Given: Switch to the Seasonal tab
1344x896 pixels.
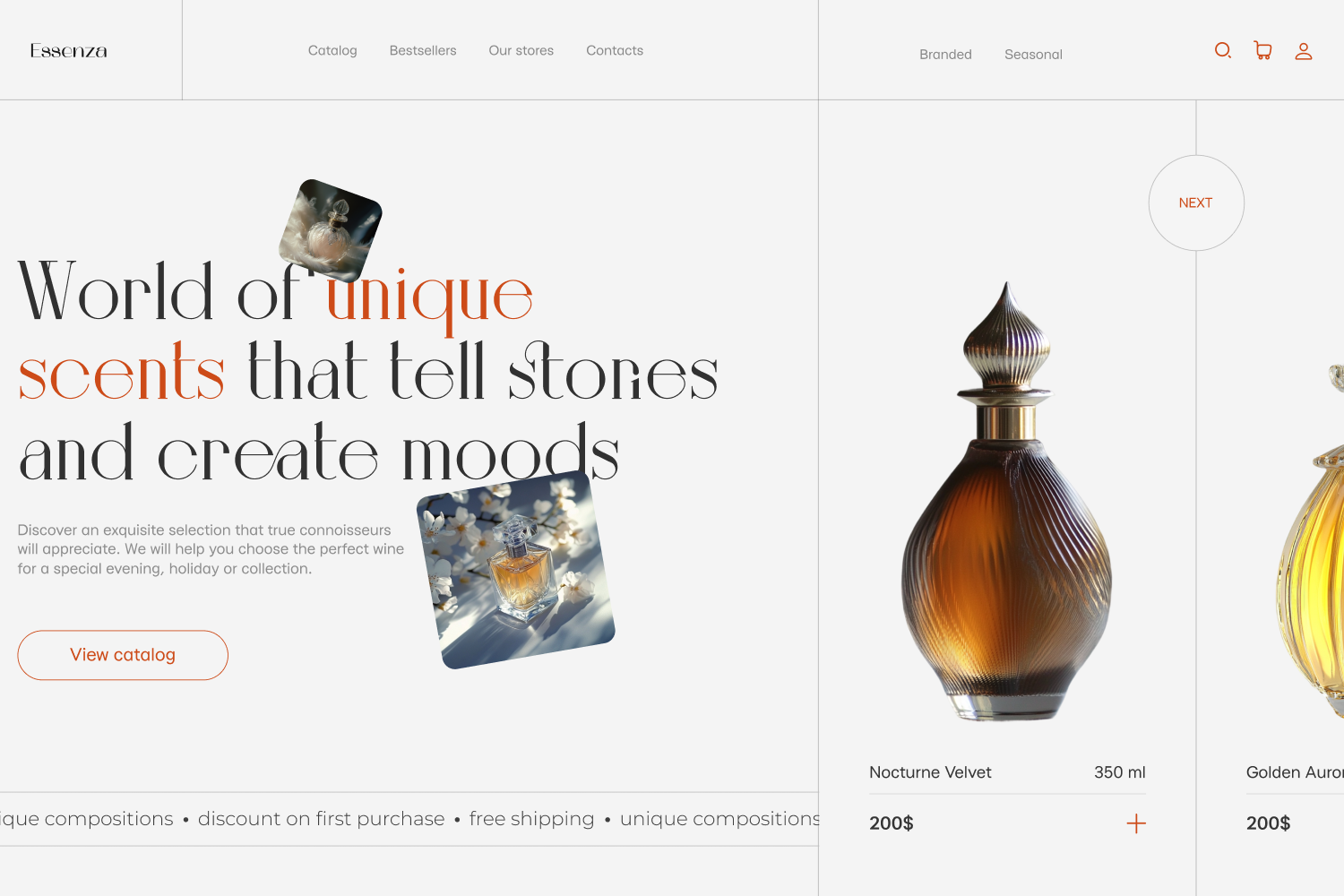Looking at the screenshot, I should [1033, 55].
